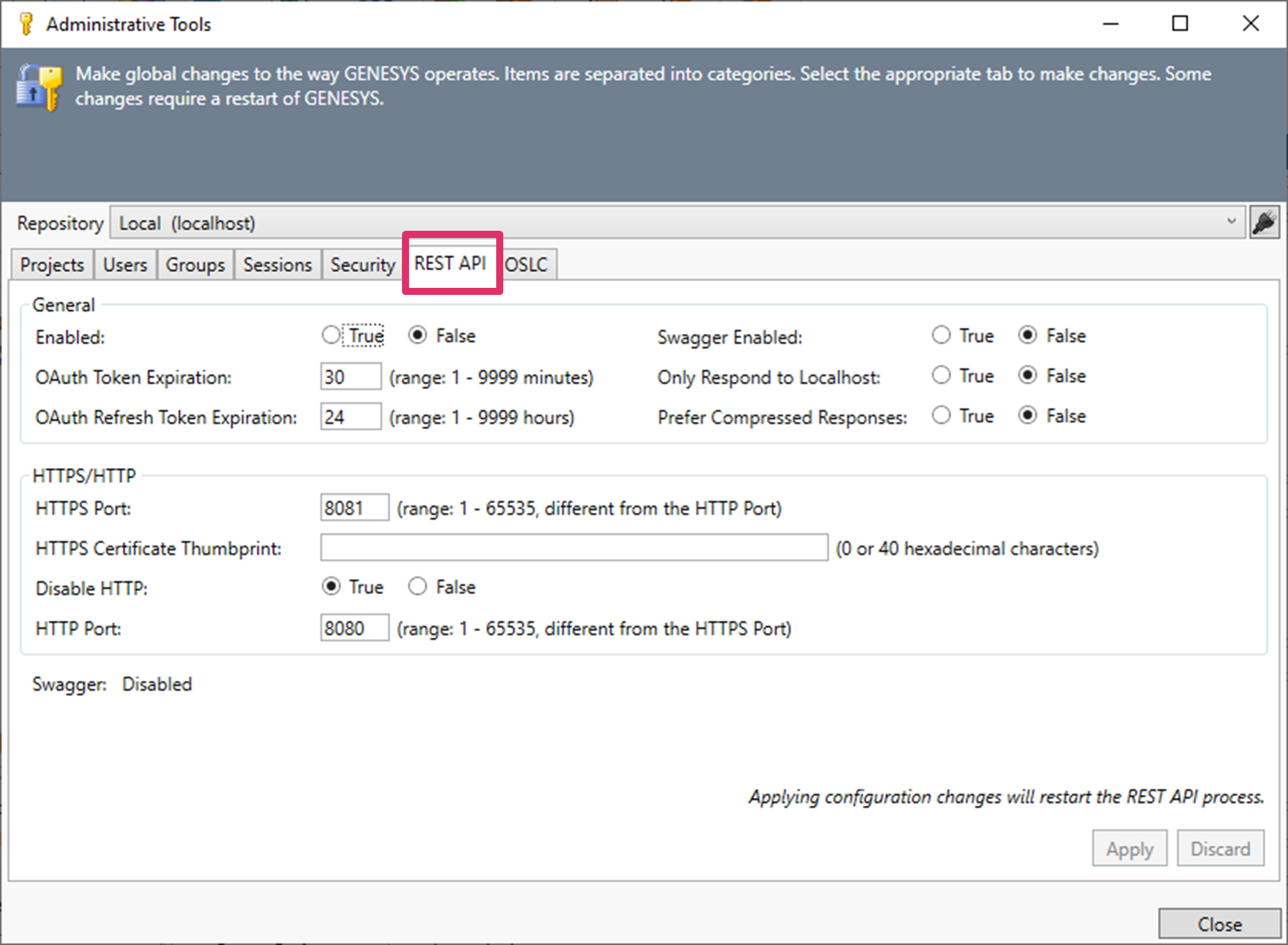Switch to the Sessions tab
Screen dimensions: 1288x945
tap(277, 263)
